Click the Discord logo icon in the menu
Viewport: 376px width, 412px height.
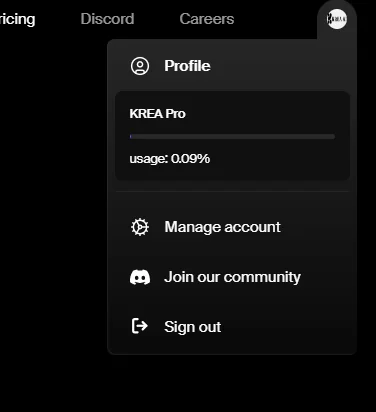pyautogui.click(x=140, y=277)
